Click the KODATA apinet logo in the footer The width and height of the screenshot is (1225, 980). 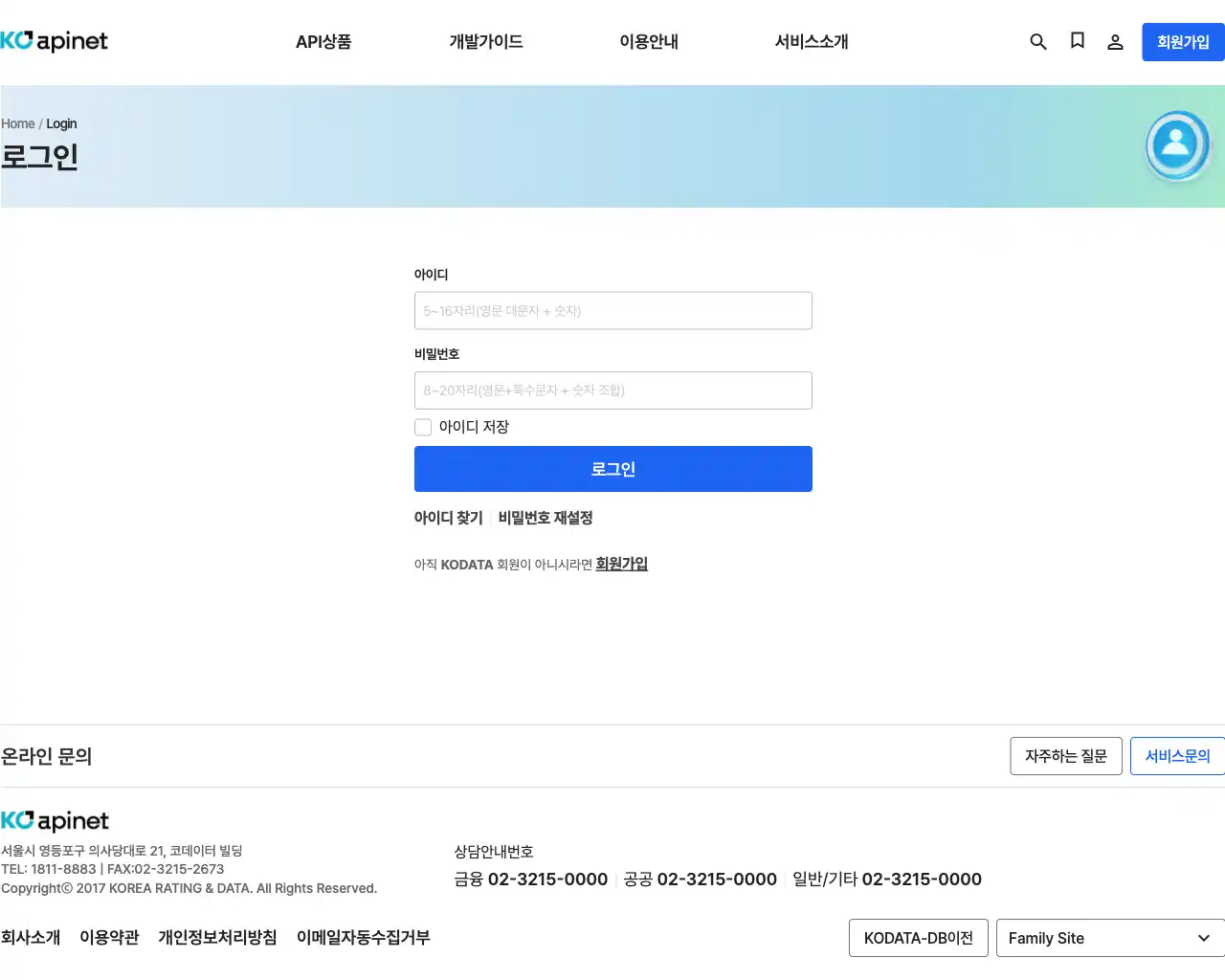[55, 820]
